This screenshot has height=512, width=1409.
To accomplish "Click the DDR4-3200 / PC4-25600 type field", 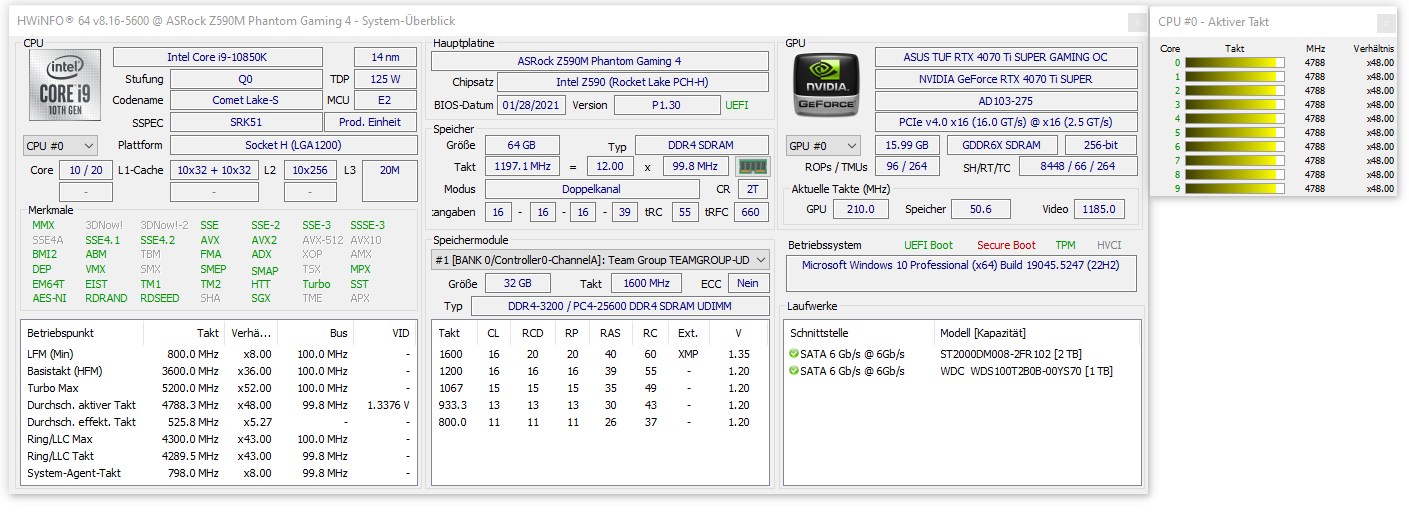I will (x=620, y=306).
